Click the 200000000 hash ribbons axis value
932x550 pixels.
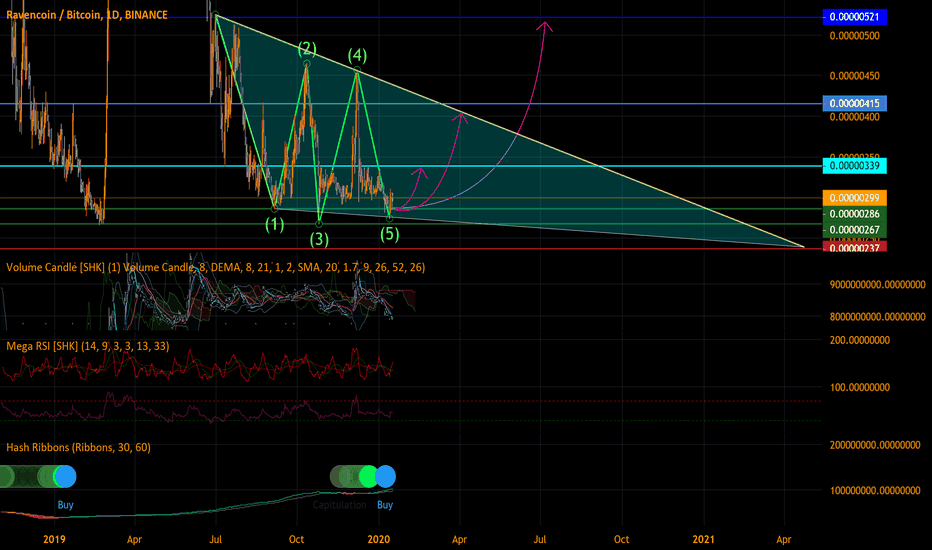click(x=875, y=445)
